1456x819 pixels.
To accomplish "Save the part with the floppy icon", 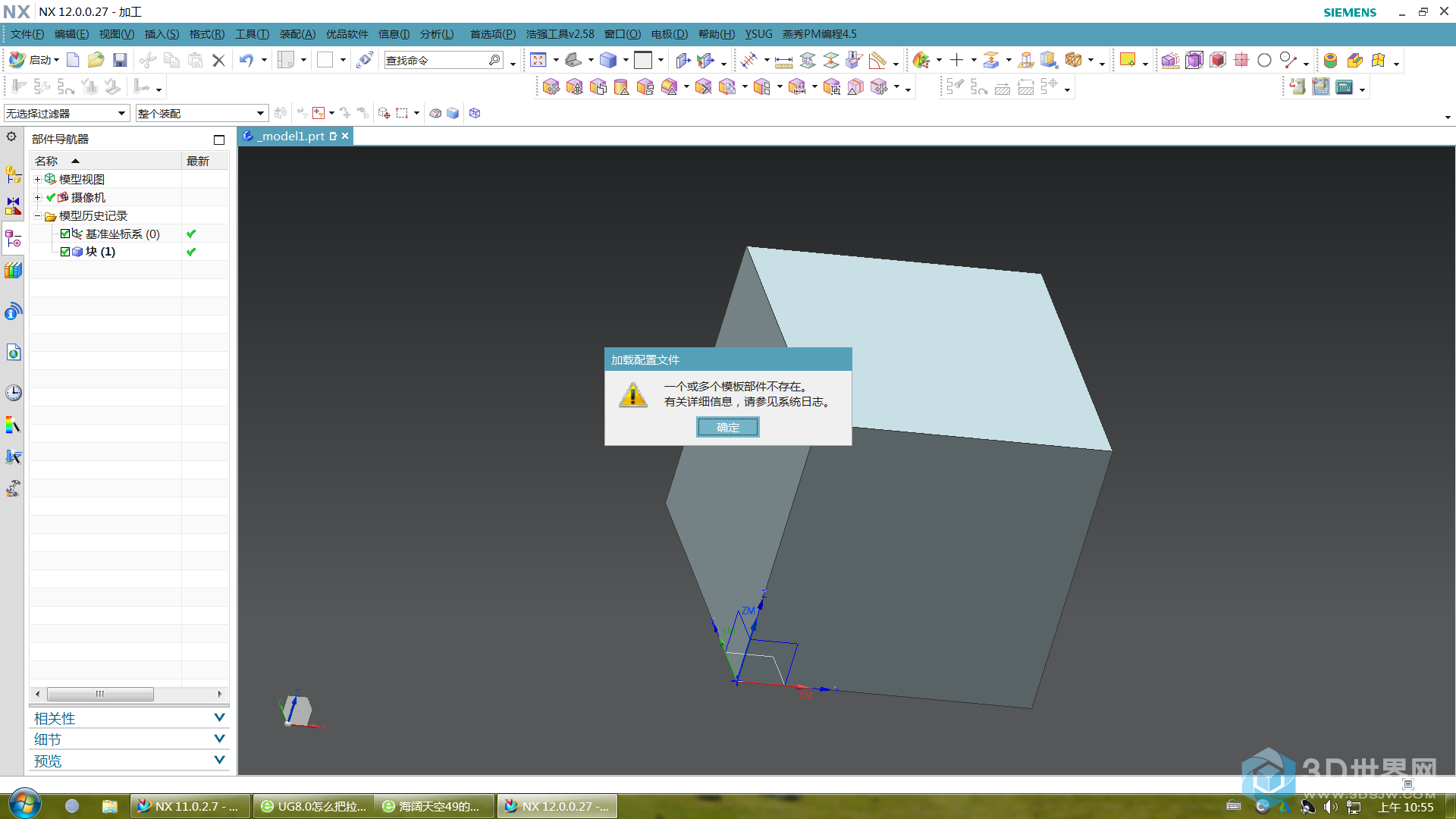I will tap(120, 60).
